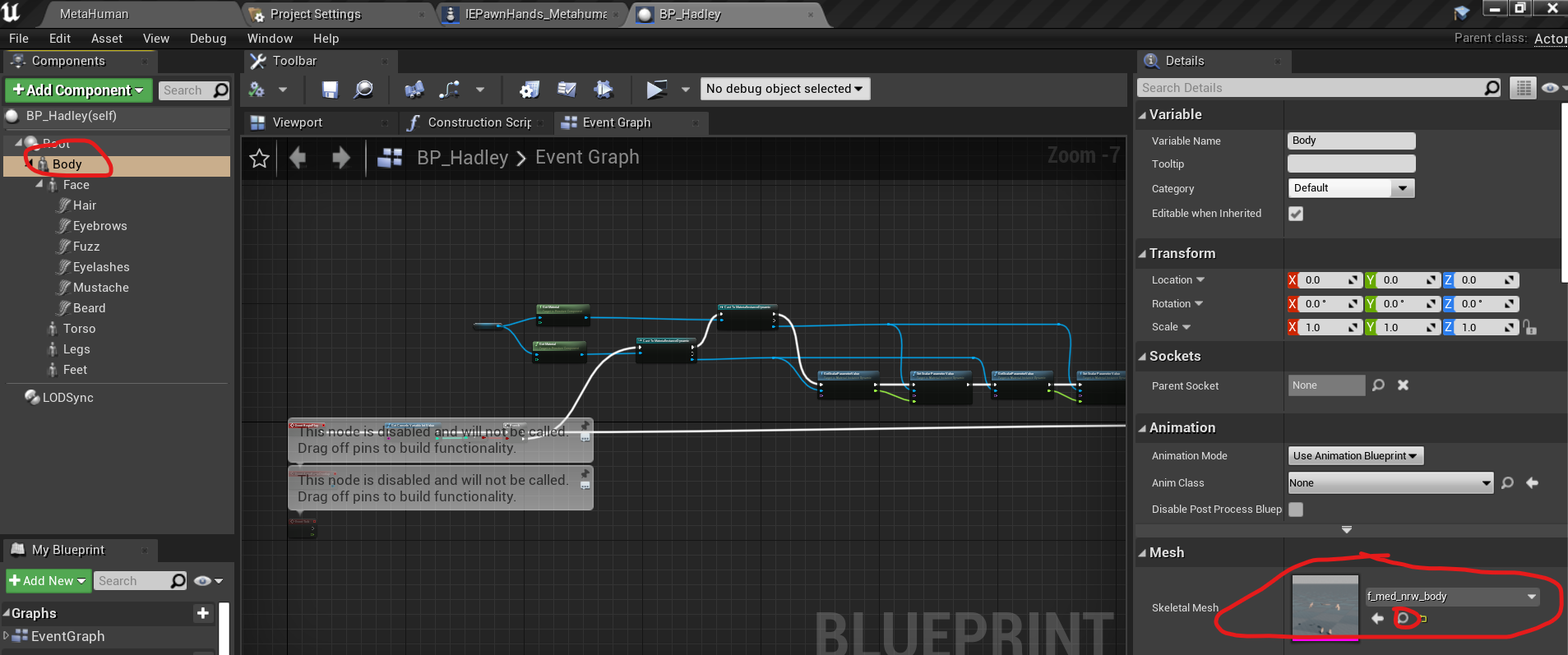Viewport: 1568px width, 655px height.
Task: Use selected asset arrow for Anim Class
Action: (x=1532, y=482)
